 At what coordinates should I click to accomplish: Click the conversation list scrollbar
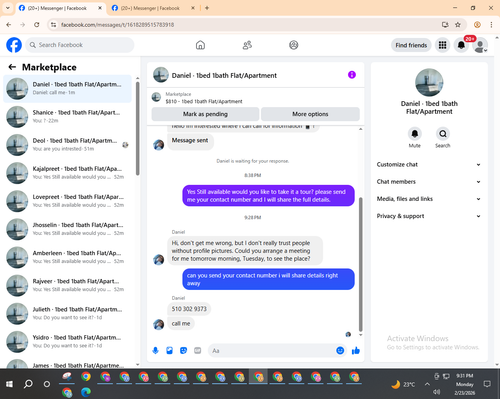pos(138,128)
